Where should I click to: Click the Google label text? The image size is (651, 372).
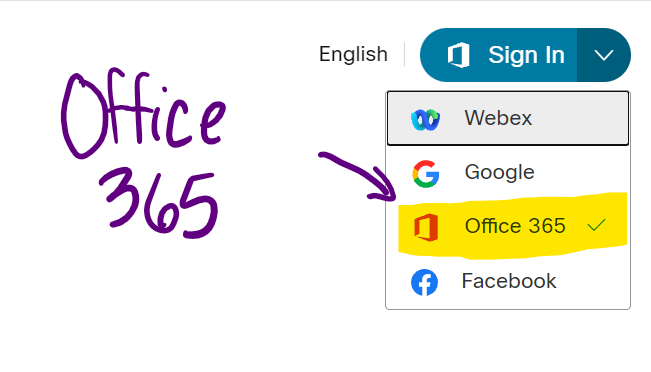click(499, 172)
